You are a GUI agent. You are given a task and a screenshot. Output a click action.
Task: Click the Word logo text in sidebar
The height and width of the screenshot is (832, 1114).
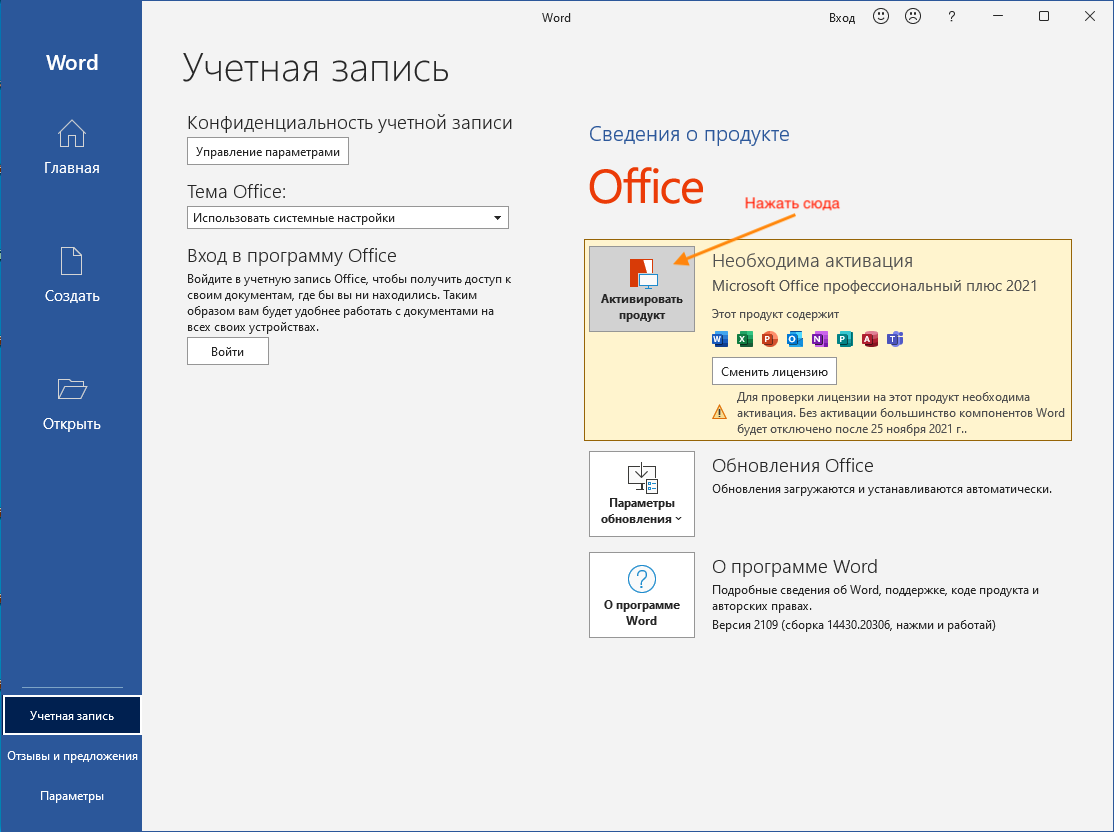pyautogui.click(x=72, y=63)
